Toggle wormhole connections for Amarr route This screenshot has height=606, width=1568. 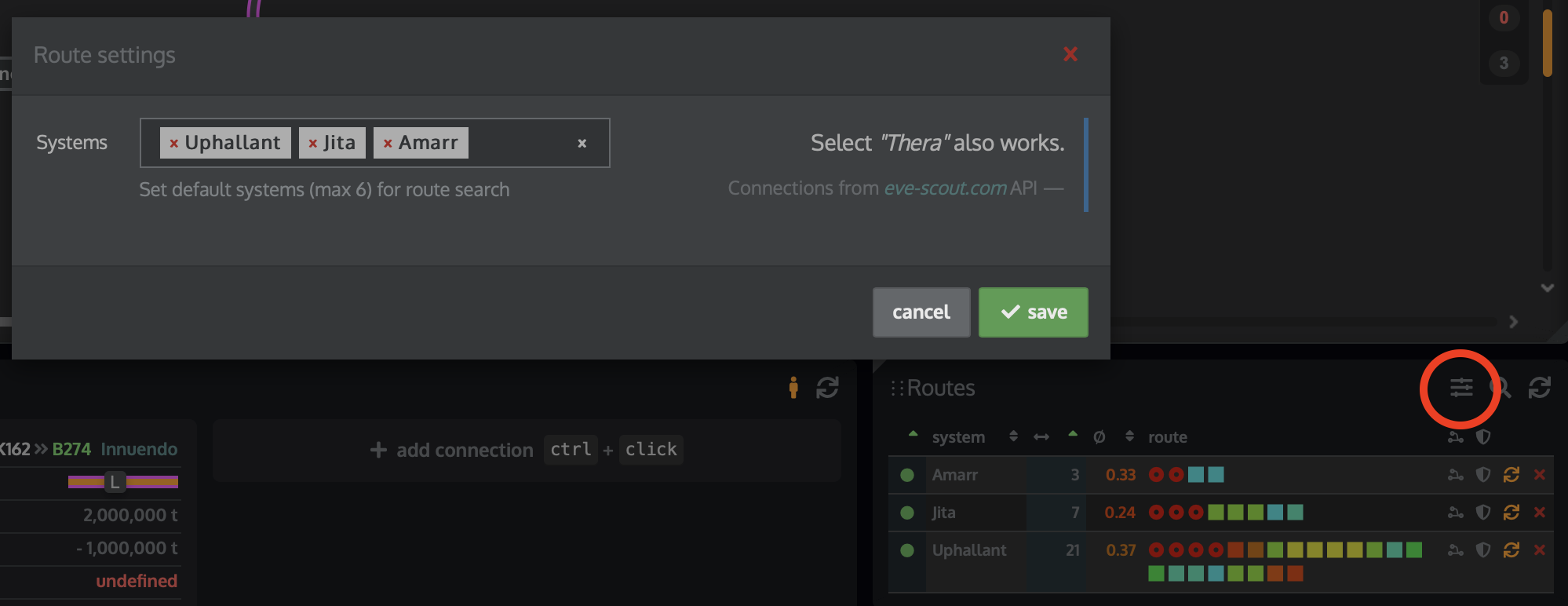point(1455,475)
